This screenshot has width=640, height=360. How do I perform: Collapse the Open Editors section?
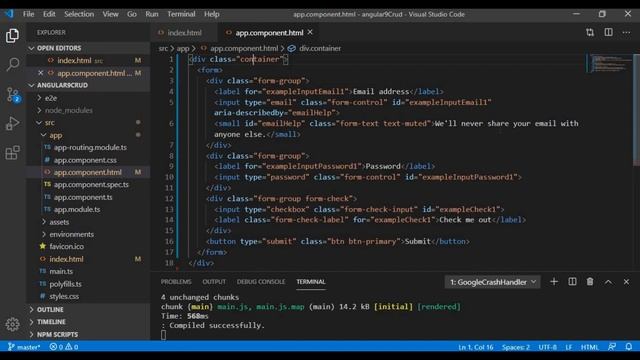click(x=88, y=48)
